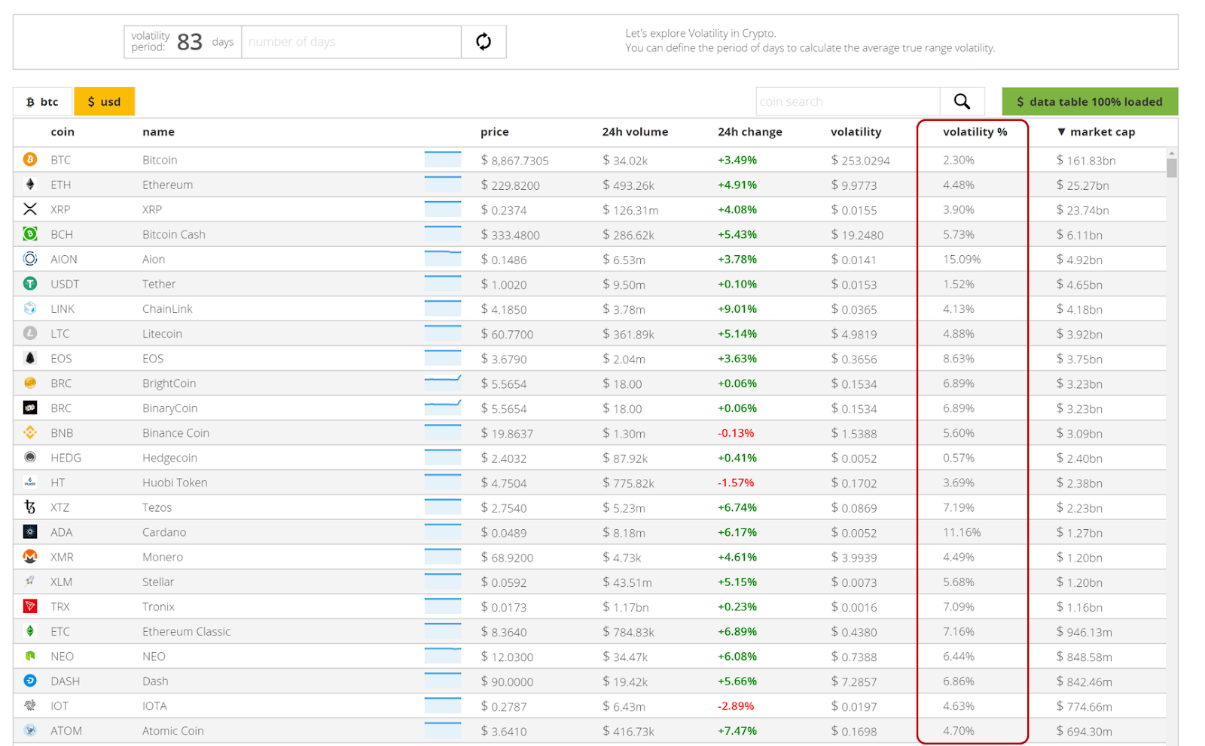Click the Ethereum Classic ETC icon
This screenshot has width=1205, height=746.
tap(30, 631)
